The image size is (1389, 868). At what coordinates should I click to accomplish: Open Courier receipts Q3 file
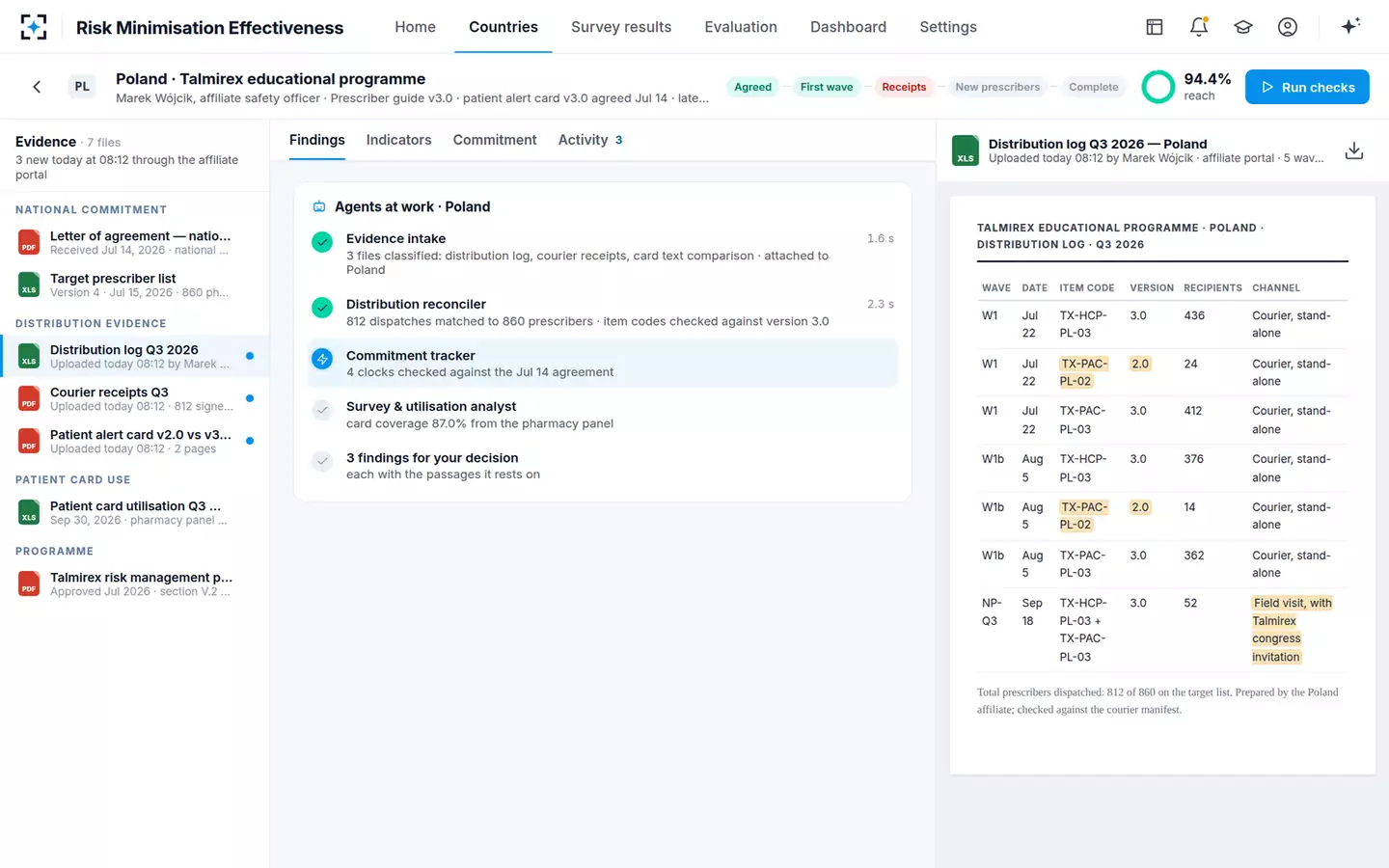tap(134, 398)
